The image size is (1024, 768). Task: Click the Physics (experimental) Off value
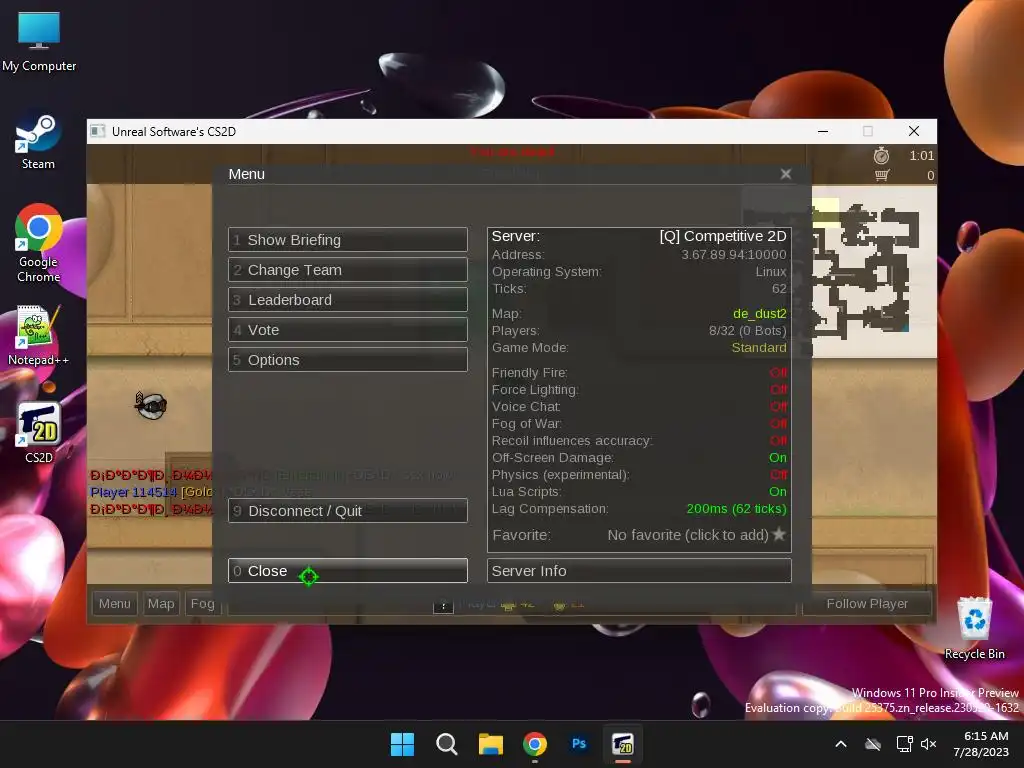coord(778,475)
